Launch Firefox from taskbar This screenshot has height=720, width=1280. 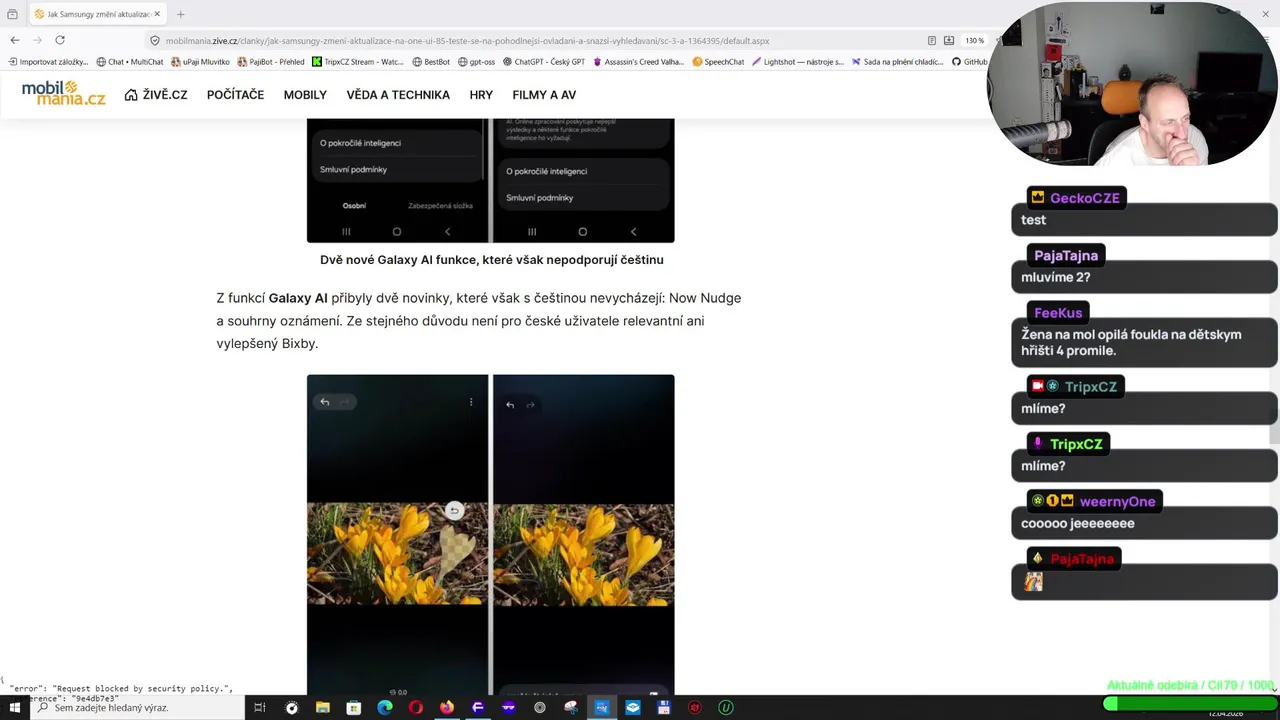[447, 708]
